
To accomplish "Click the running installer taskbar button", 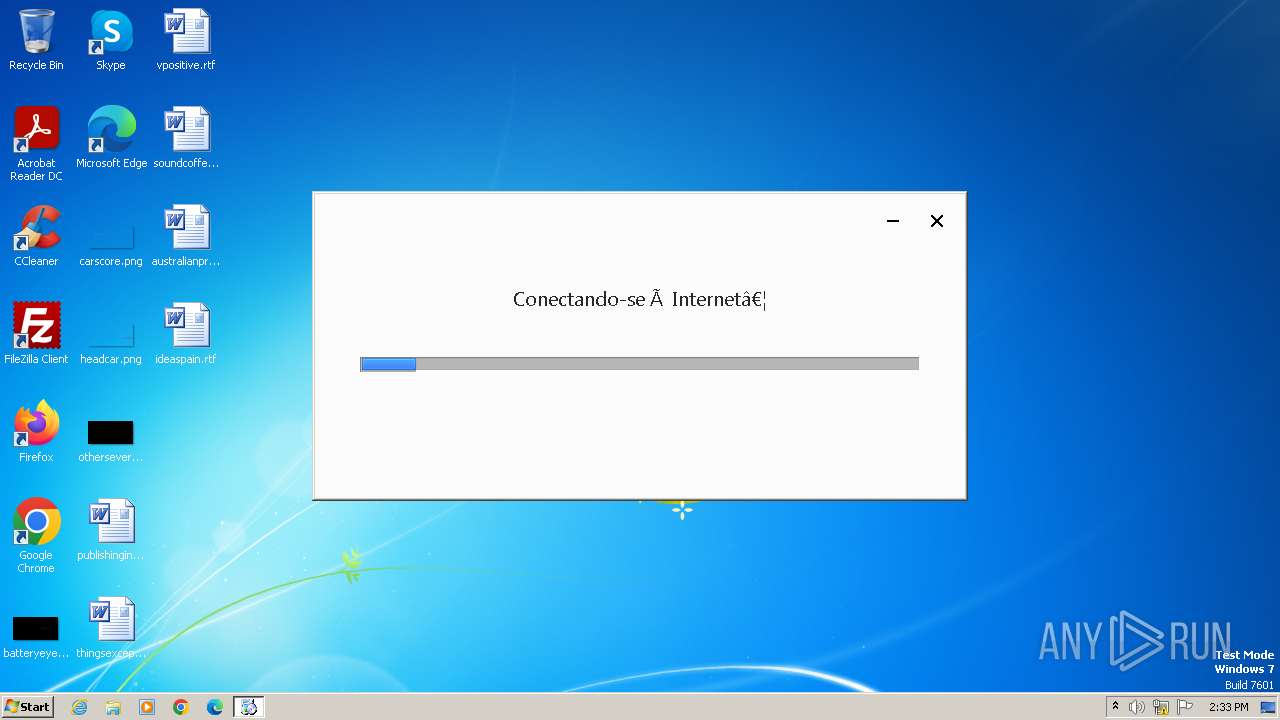I will (x=249, y=707).
